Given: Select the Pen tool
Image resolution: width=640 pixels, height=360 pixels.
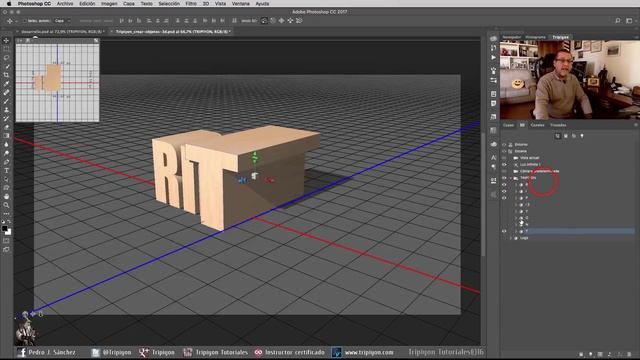Looking at the screenshot, I should click(6, 162).
